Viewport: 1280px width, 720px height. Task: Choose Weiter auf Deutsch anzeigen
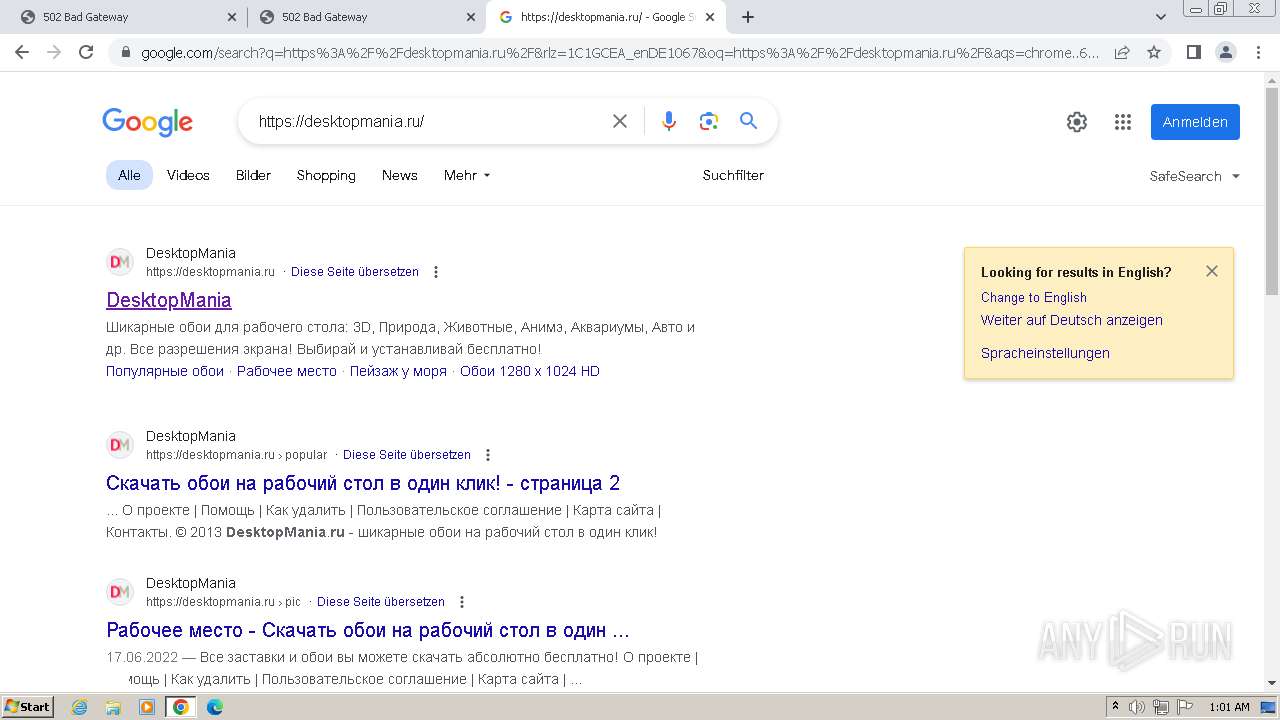coord(1071,320)
